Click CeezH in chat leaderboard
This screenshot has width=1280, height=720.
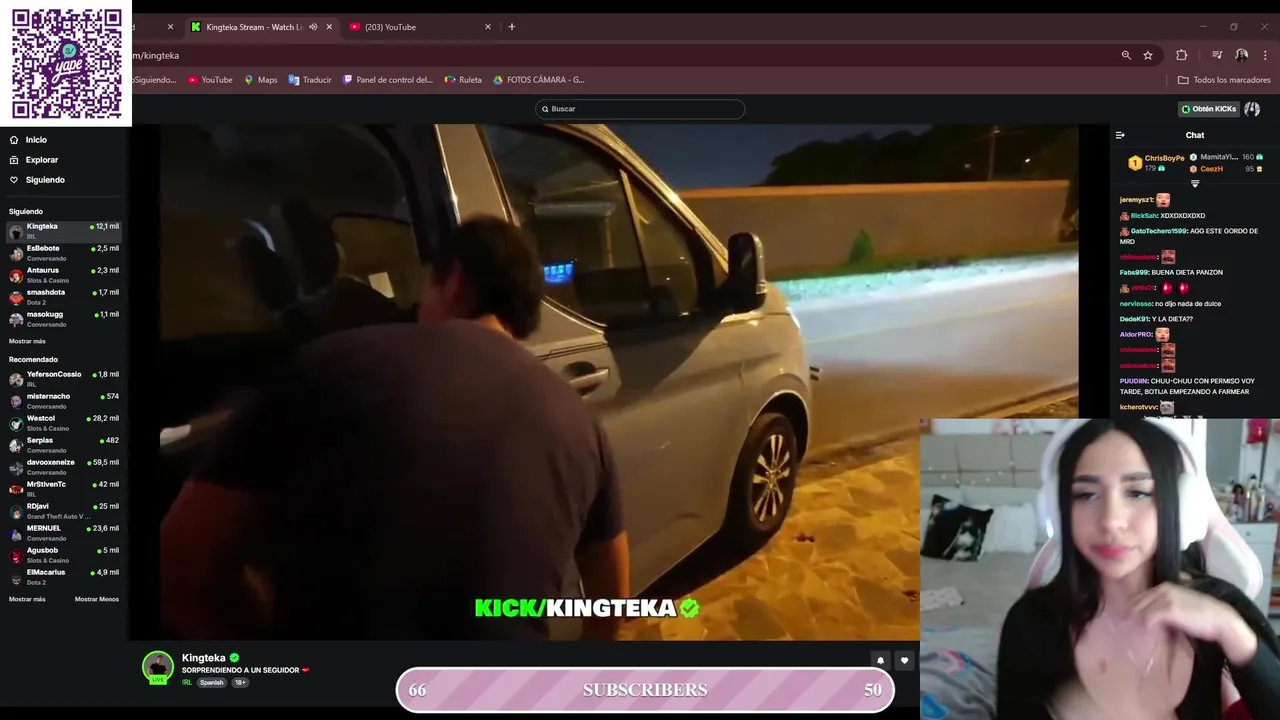tap(1211, 169)
